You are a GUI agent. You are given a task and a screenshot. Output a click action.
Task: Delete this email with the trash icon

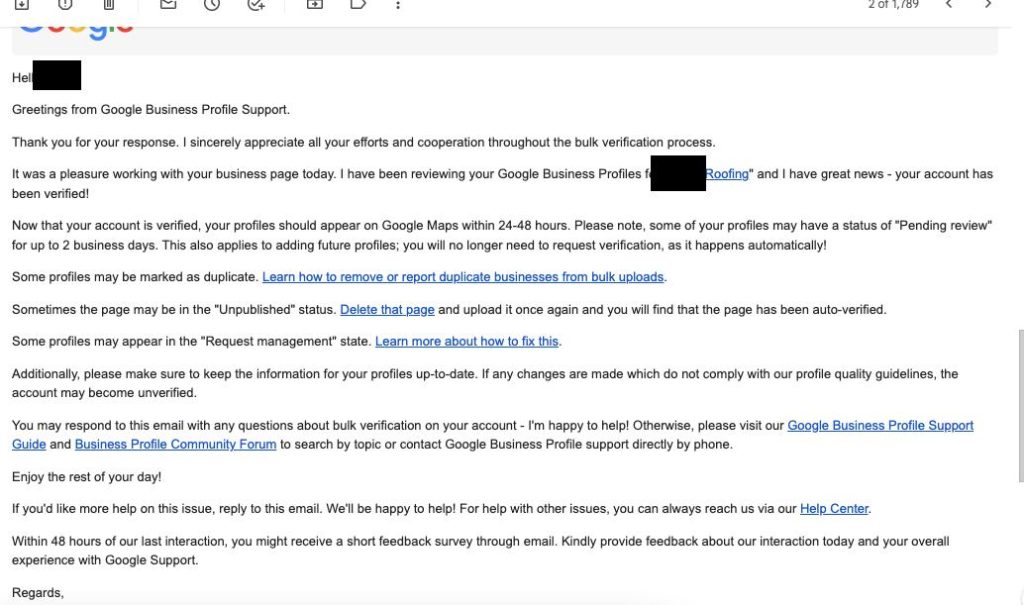[109, 4]
